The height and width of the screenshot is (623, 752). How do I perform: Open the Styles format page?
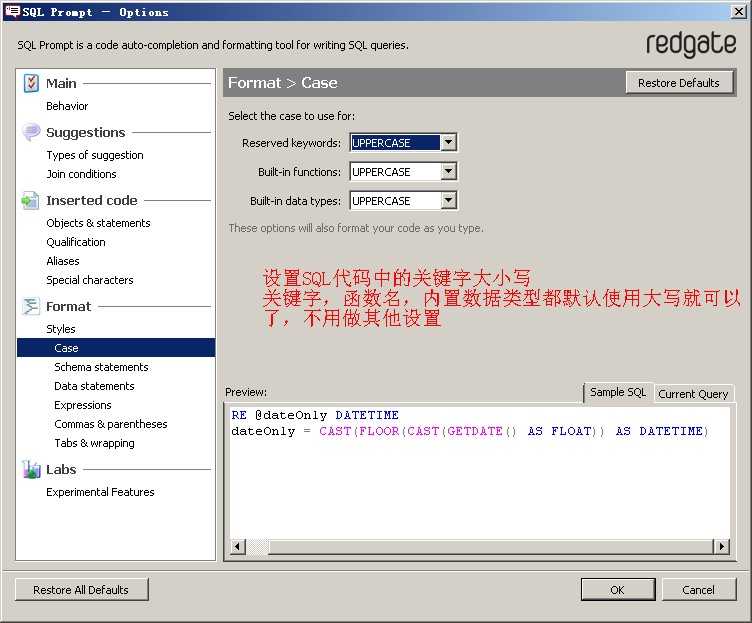(x=61, y=329)
